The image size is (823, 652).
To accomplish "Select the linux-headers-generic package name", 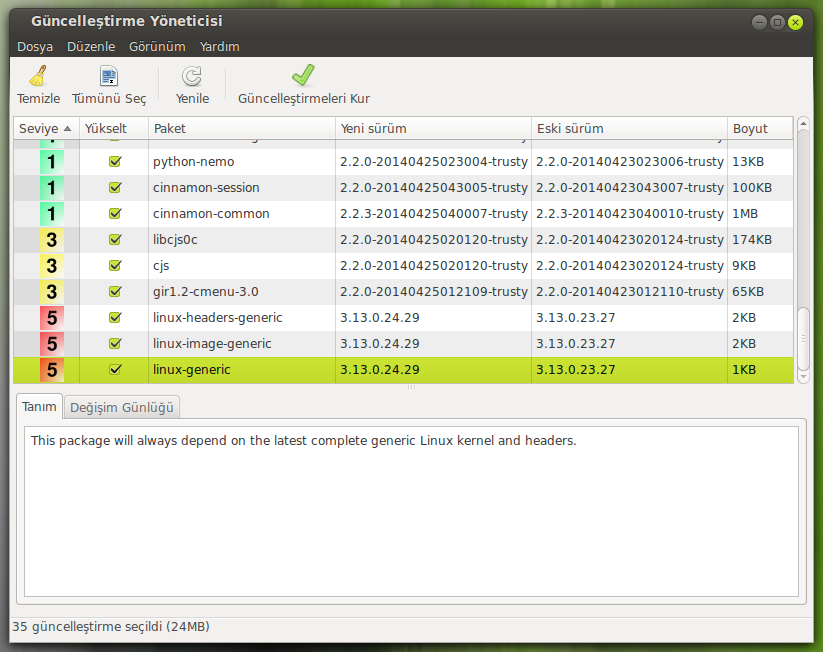I will (x=217, y=318).
